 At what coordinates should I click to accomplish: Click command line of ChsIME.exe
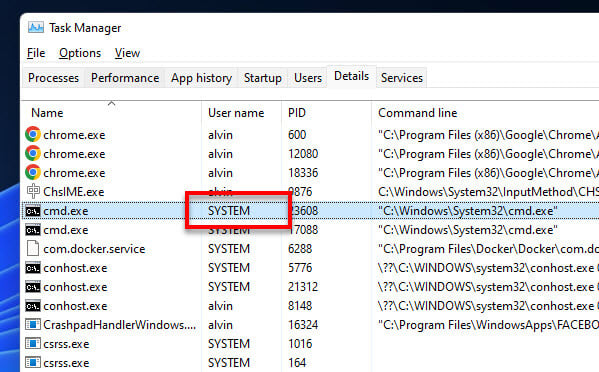point(488,192)
